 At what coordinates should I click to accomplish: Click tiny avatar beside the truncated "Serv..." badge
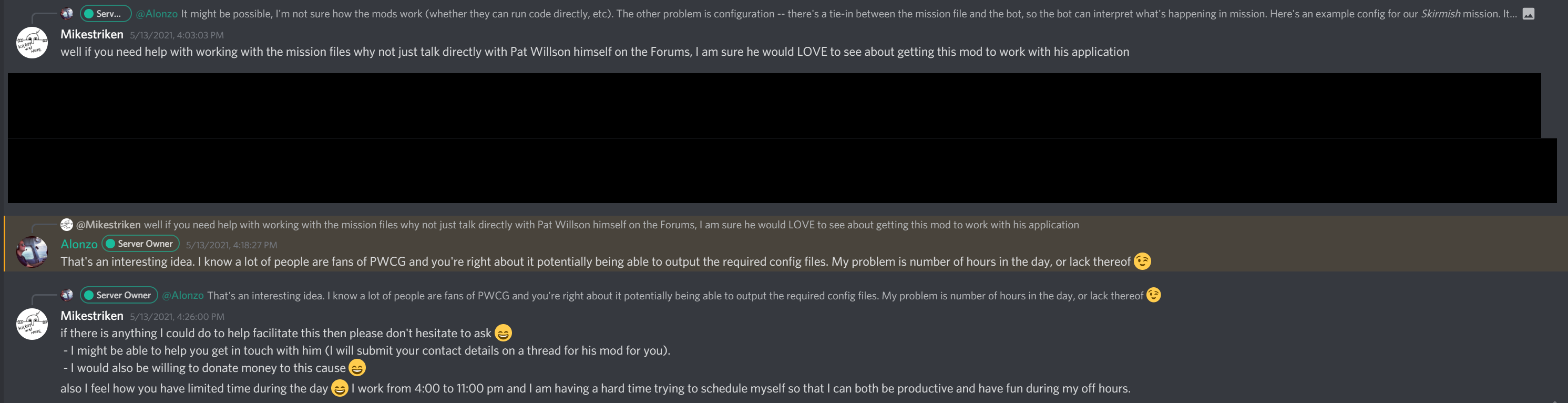click(67, 14)
